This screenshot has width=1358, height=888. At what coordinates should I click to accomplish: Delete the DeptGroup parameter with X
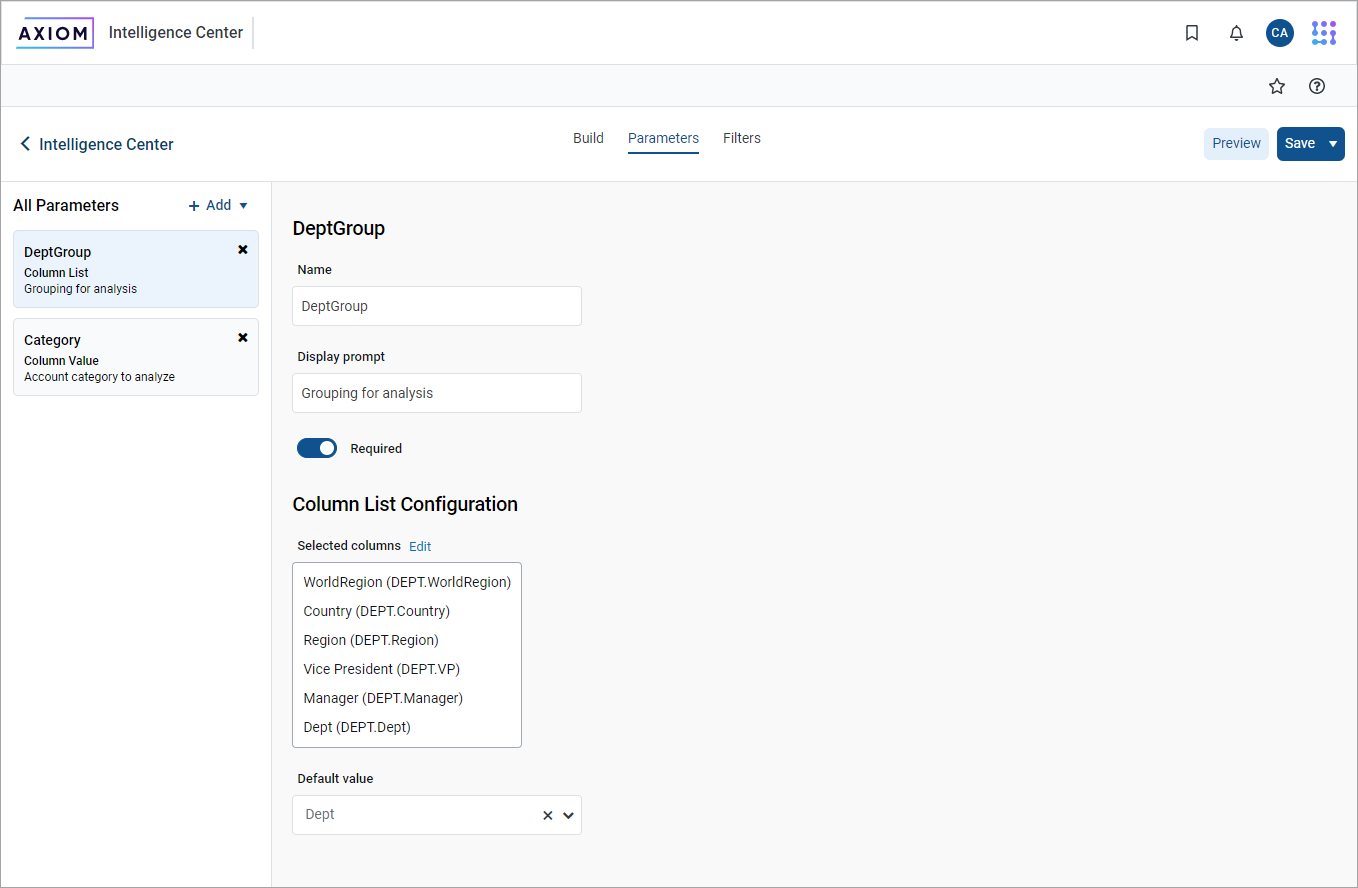click(x=242, y=250)
